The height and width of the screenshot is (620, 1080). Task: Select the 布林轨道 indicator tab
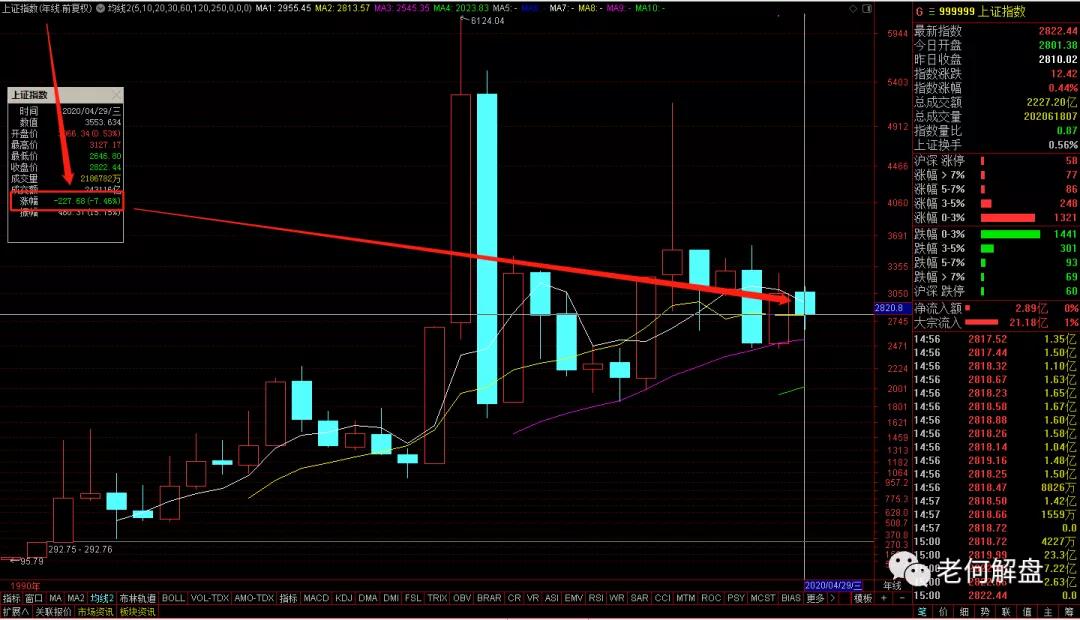pos(138,598)
